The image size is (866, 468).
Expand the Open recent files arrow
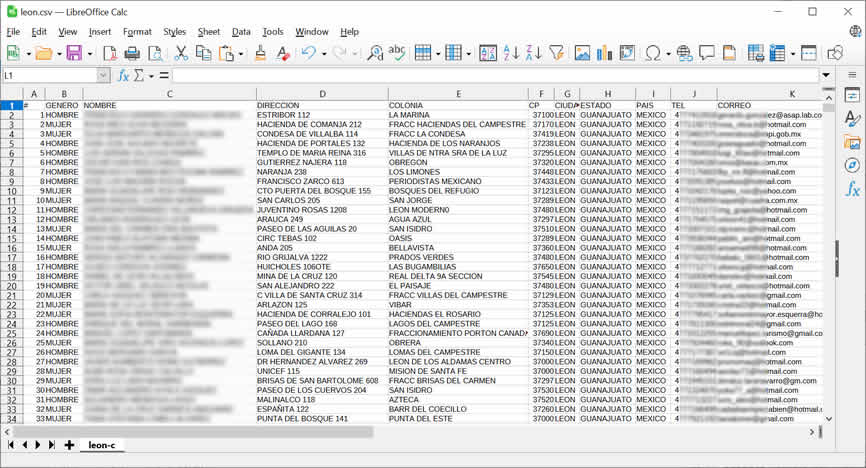point(59,54)
